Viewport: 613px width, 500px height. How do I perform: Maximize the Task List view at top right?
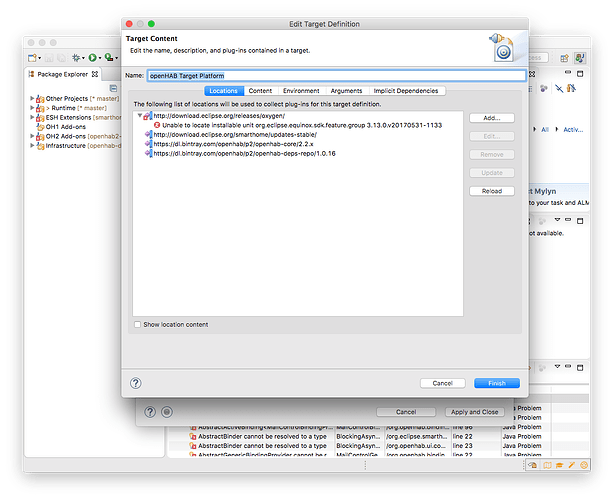[580, 73]
